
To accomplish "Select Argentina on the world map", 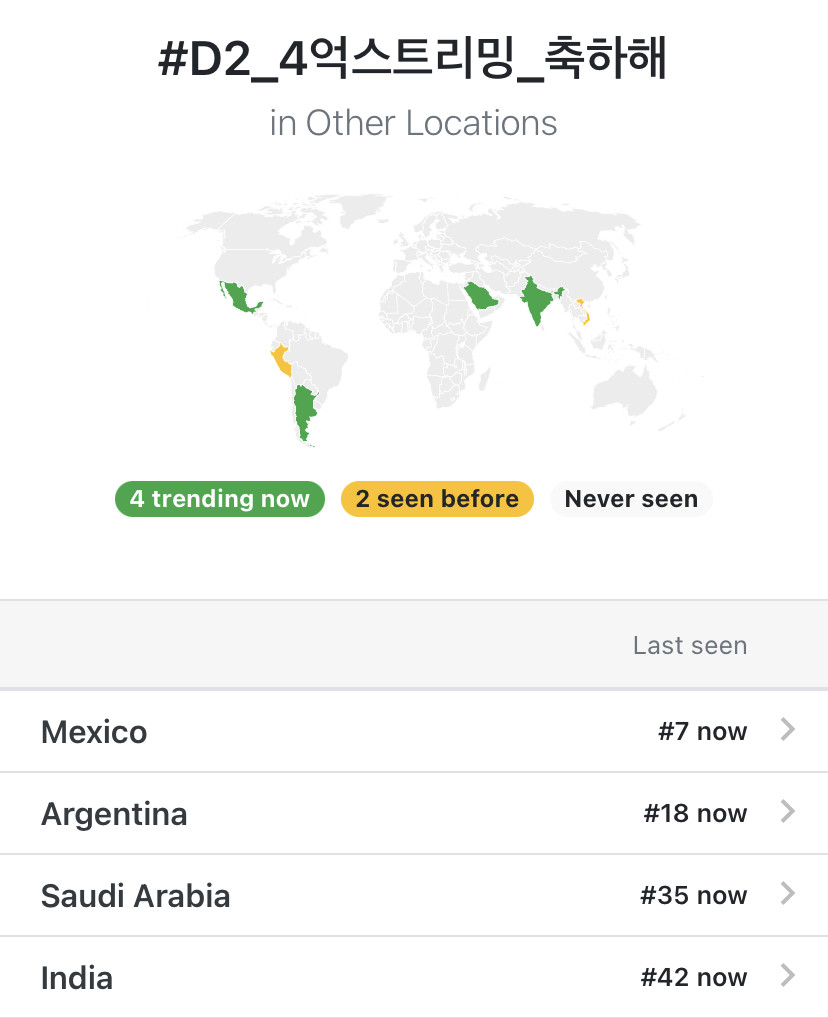I will pos(303,409).
